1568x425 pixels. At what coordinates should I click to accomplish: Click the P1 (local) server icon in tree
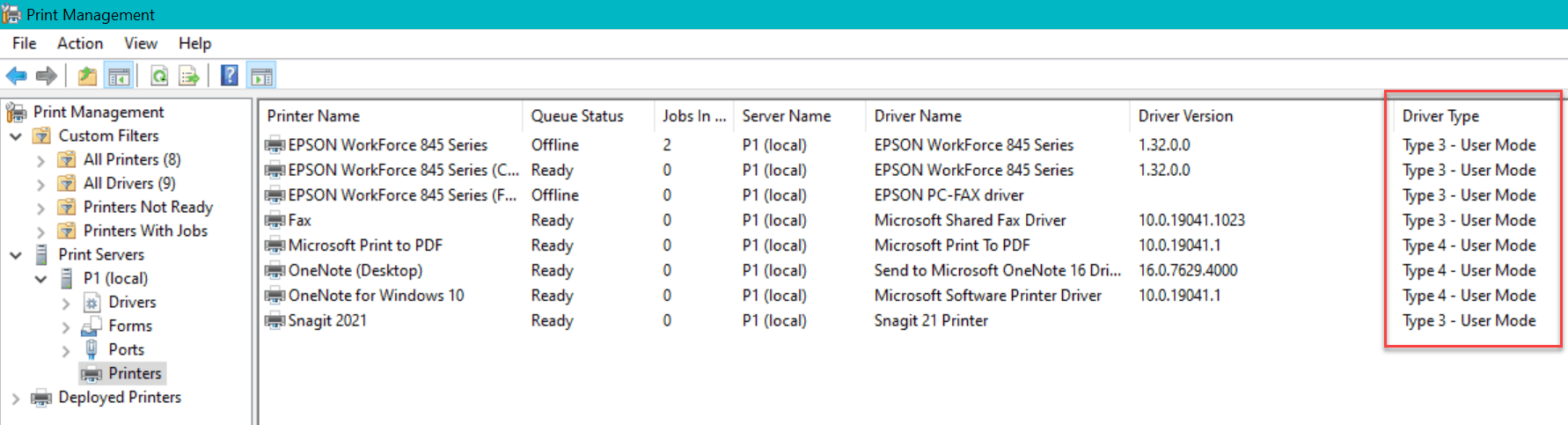67,278
